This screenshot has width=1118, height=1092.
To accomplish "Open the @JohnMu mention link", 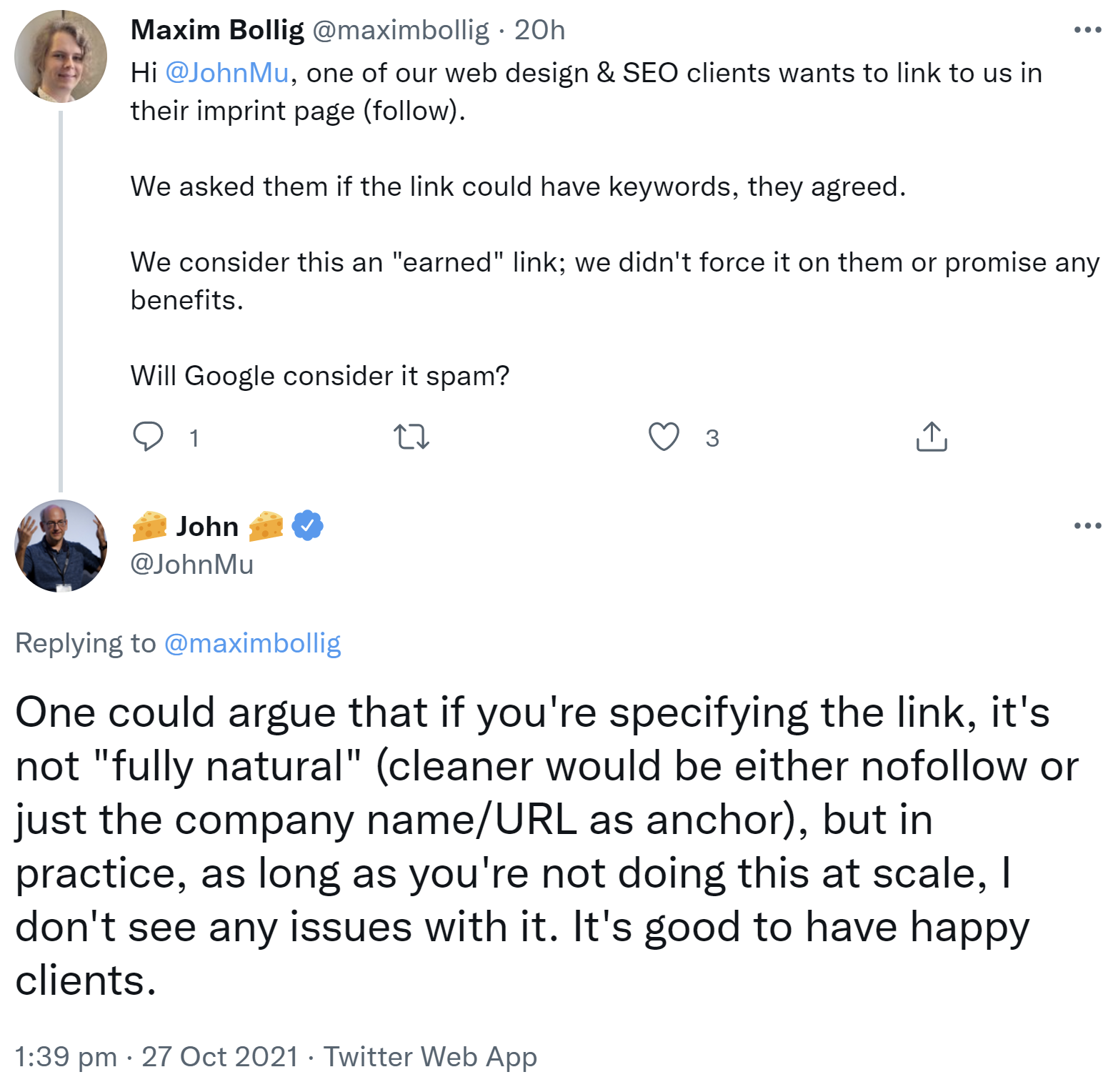I will click(227, 72).
